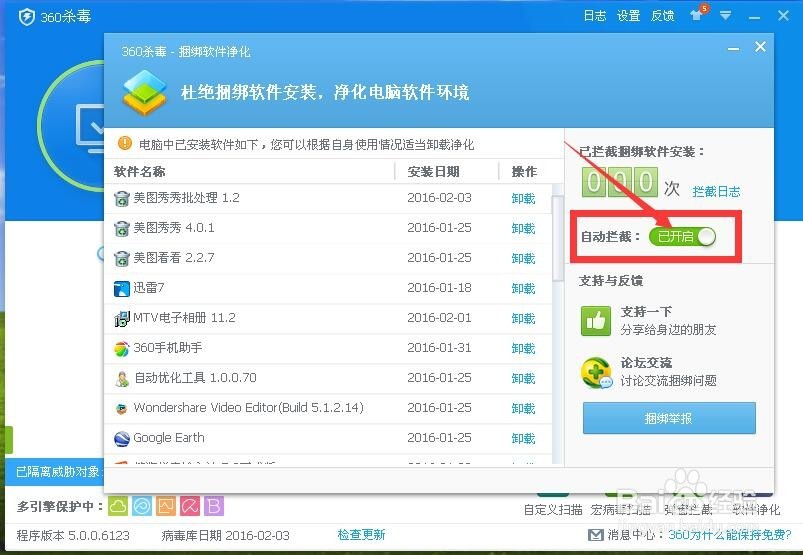Click the 自定义扫描 label
Viewport: 803px width, 555px height.
(553, 510)
